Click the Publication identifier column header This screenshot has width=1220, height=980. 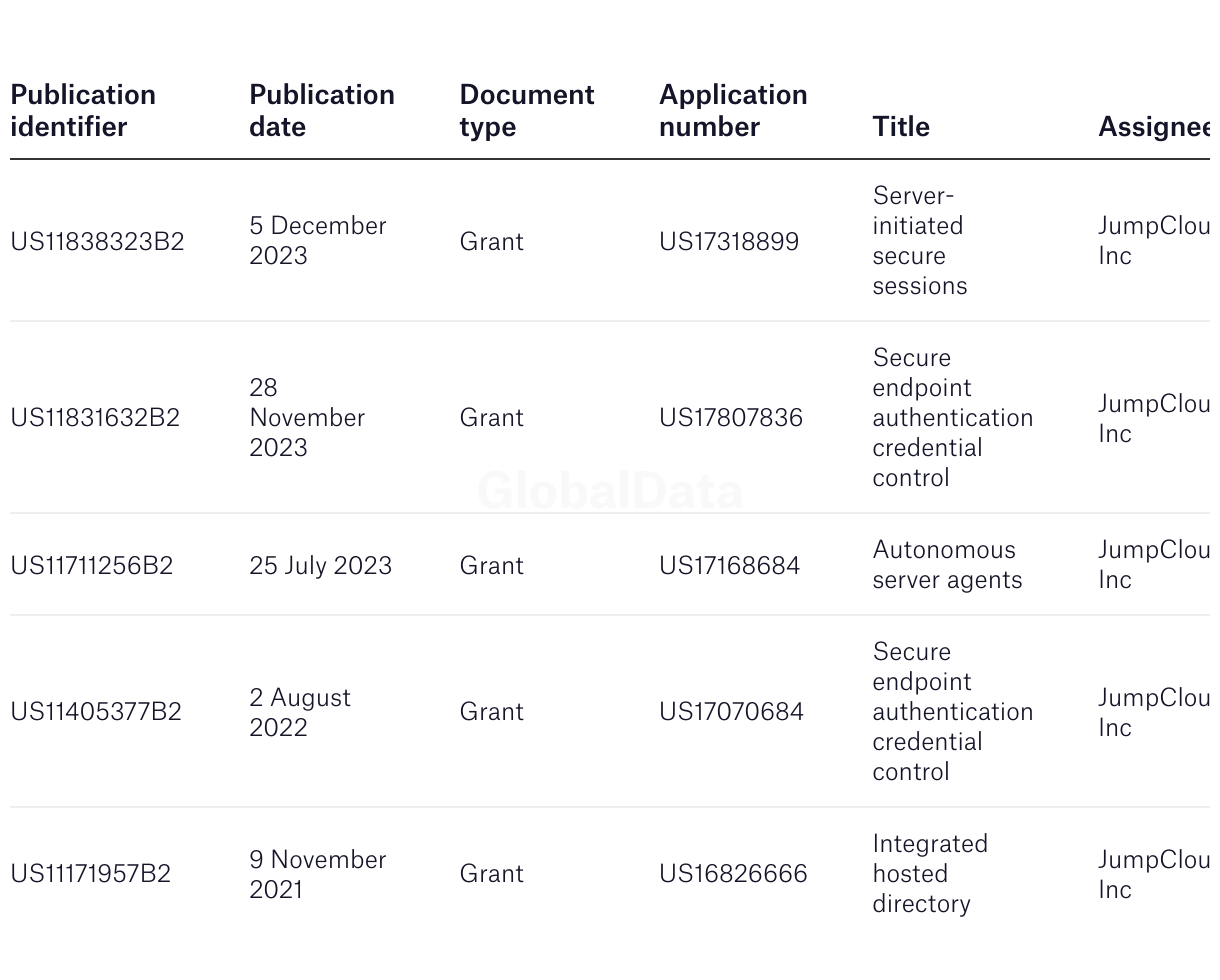point(83,111)
